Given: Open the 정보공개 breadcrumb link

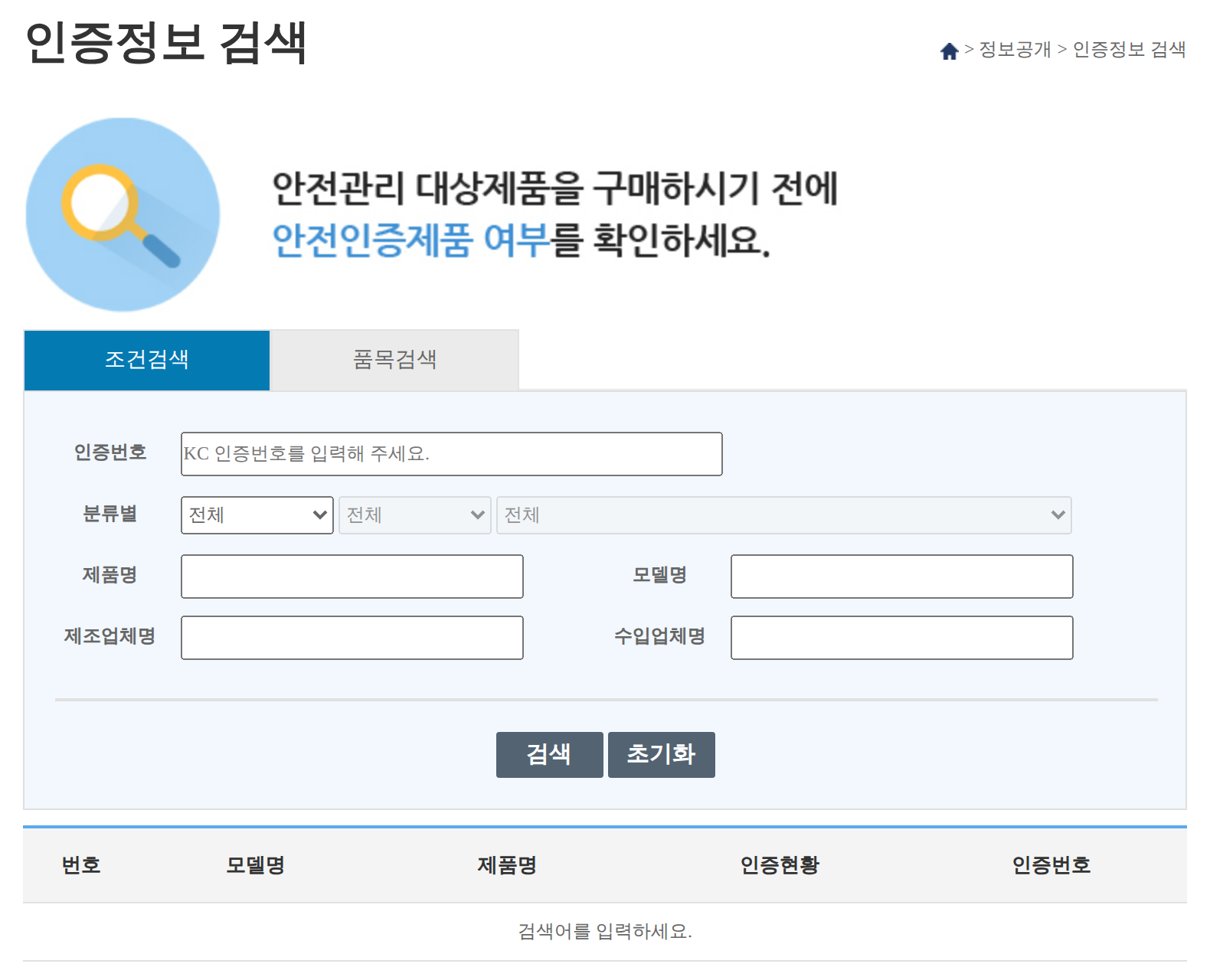Looking at the screenshot, I should pyautogui.click(x=1015, y=50).
